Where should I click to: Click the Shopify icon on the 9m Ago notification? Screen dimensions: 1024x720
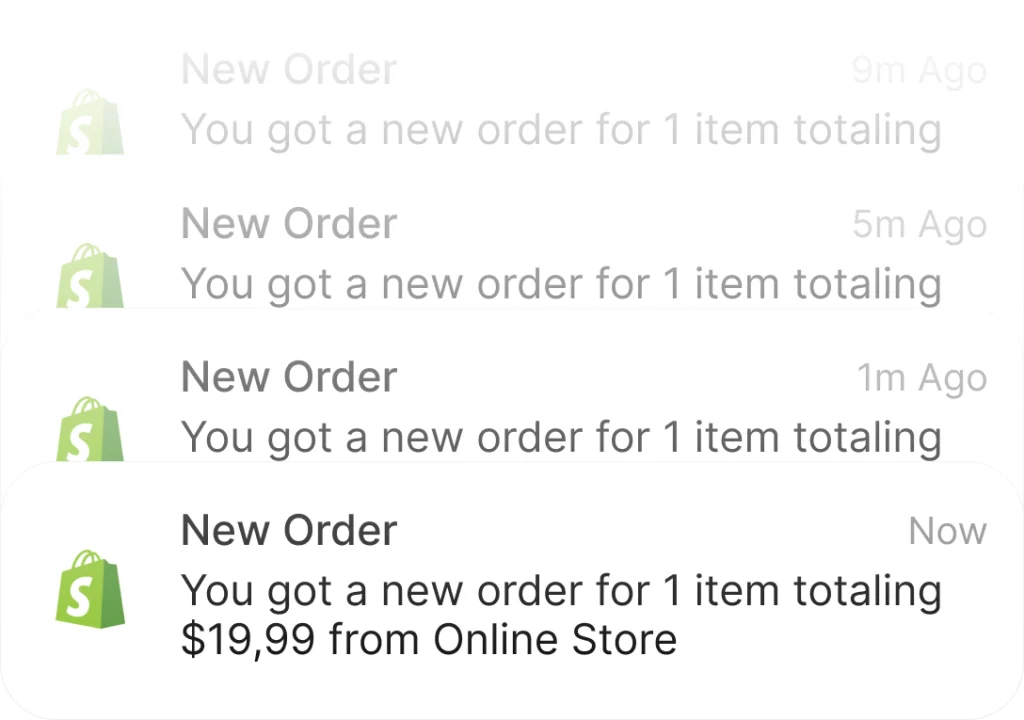[90, 122]
